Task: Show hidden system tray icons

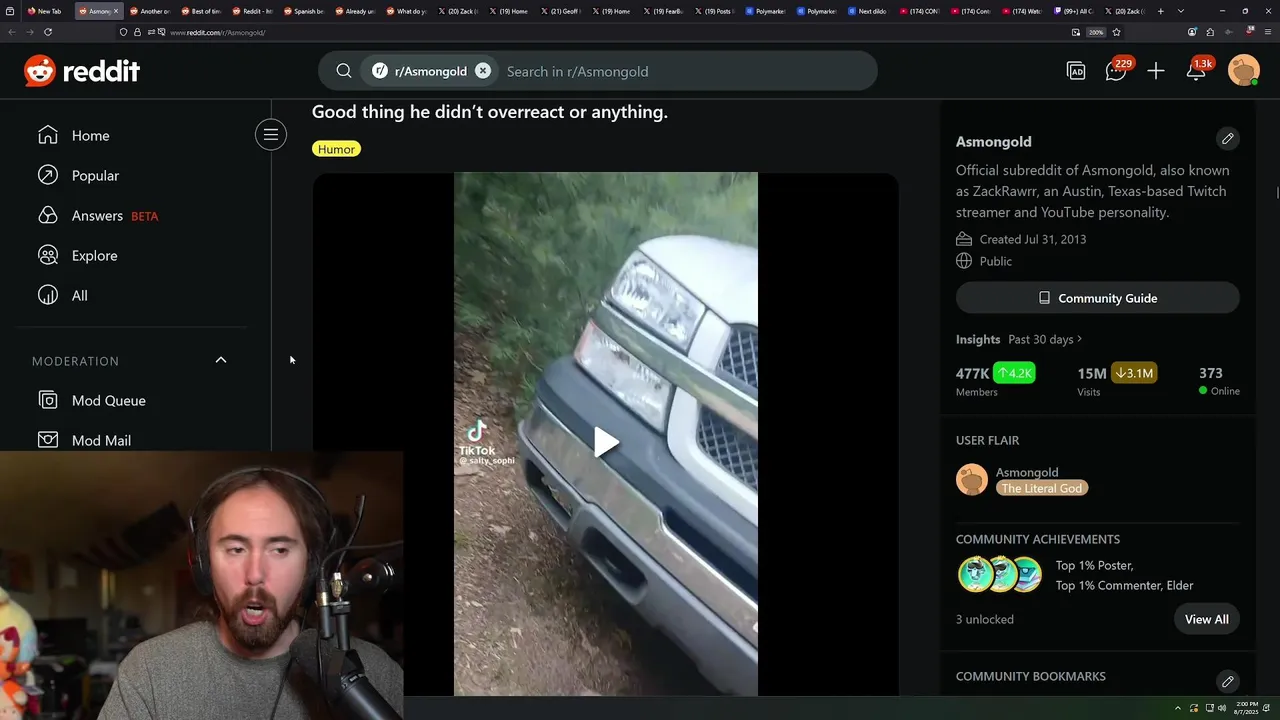Action: click(1177, 708)
